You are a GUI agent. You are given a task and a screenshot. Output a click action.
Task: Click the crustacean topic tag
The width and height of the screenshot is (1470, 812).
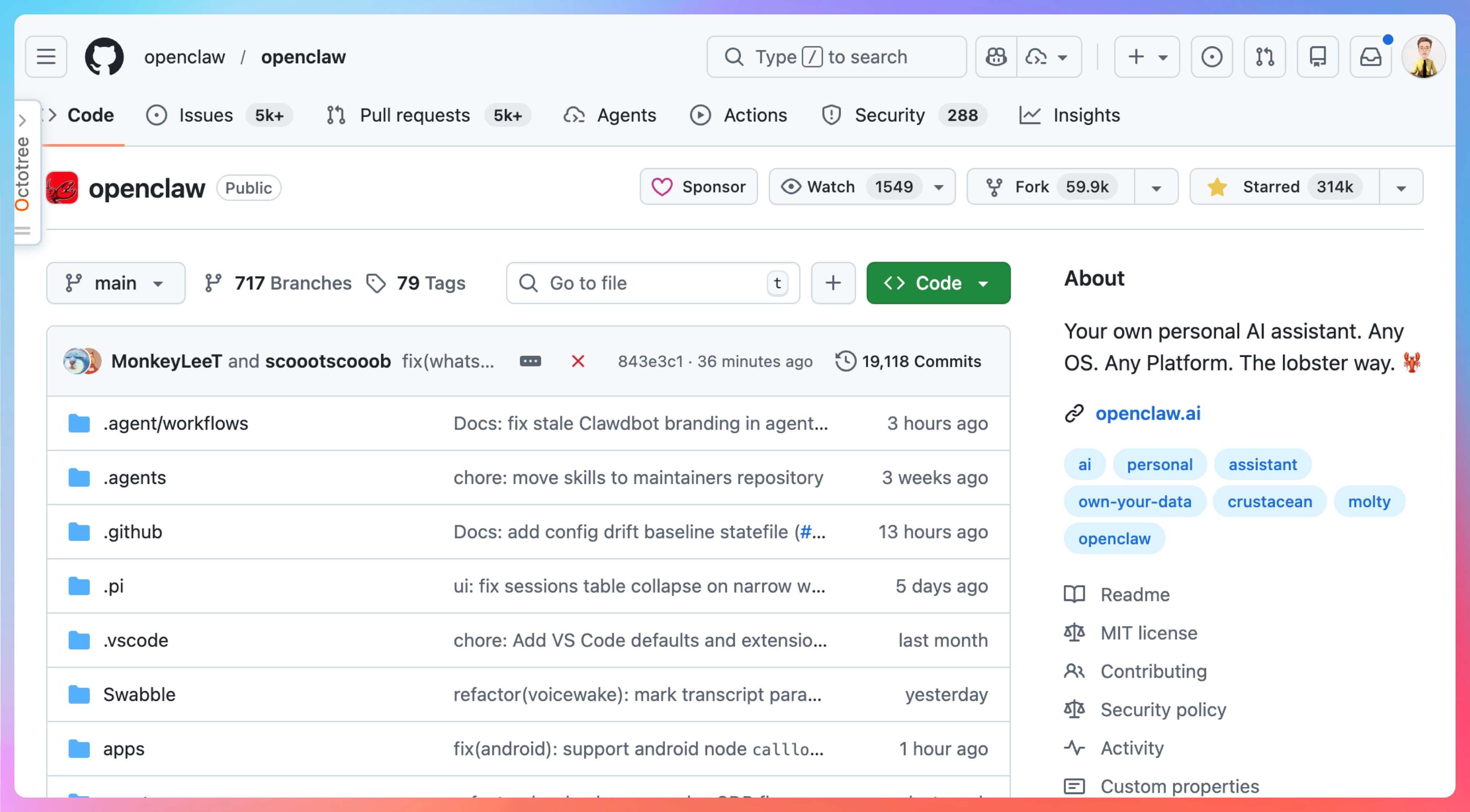(x=1269, y=501)
